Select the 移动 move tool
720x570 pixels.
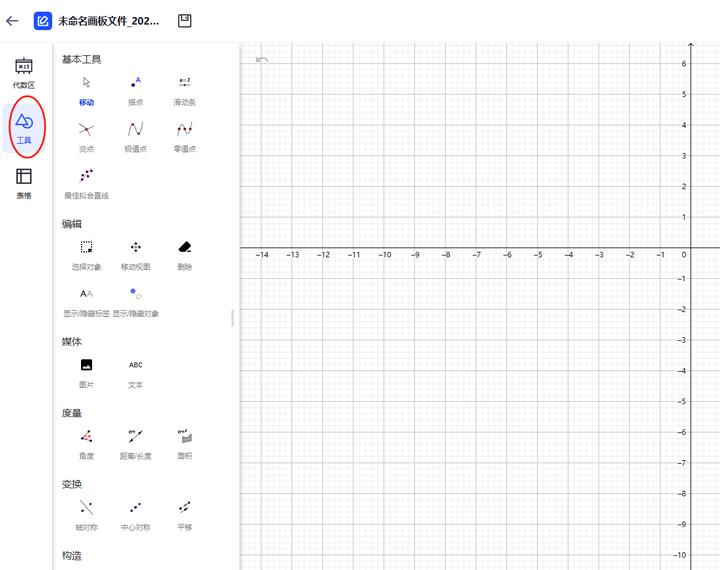(x=86, y=92)
